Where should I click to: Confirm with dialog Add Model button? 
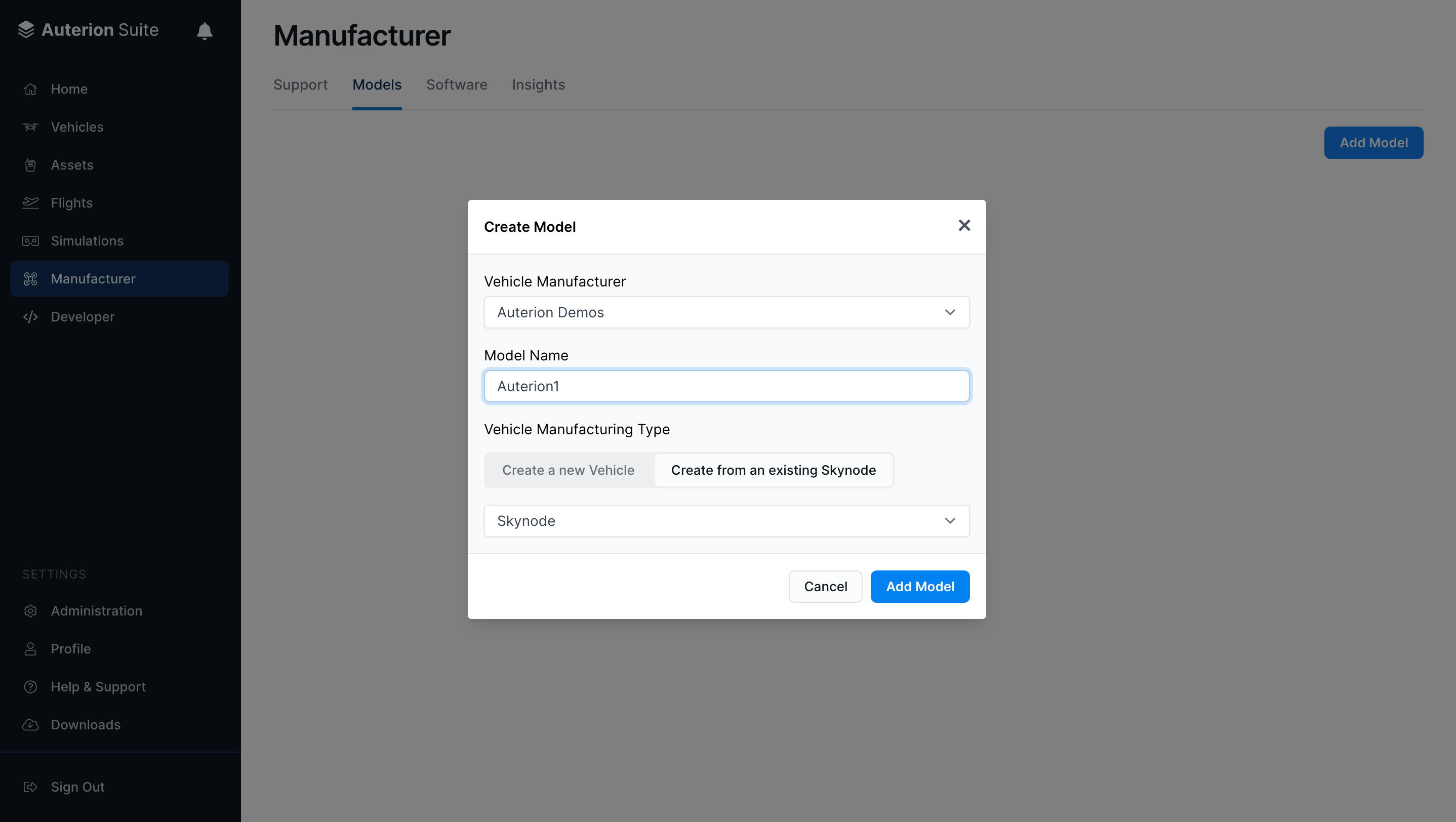click(919, 587)
